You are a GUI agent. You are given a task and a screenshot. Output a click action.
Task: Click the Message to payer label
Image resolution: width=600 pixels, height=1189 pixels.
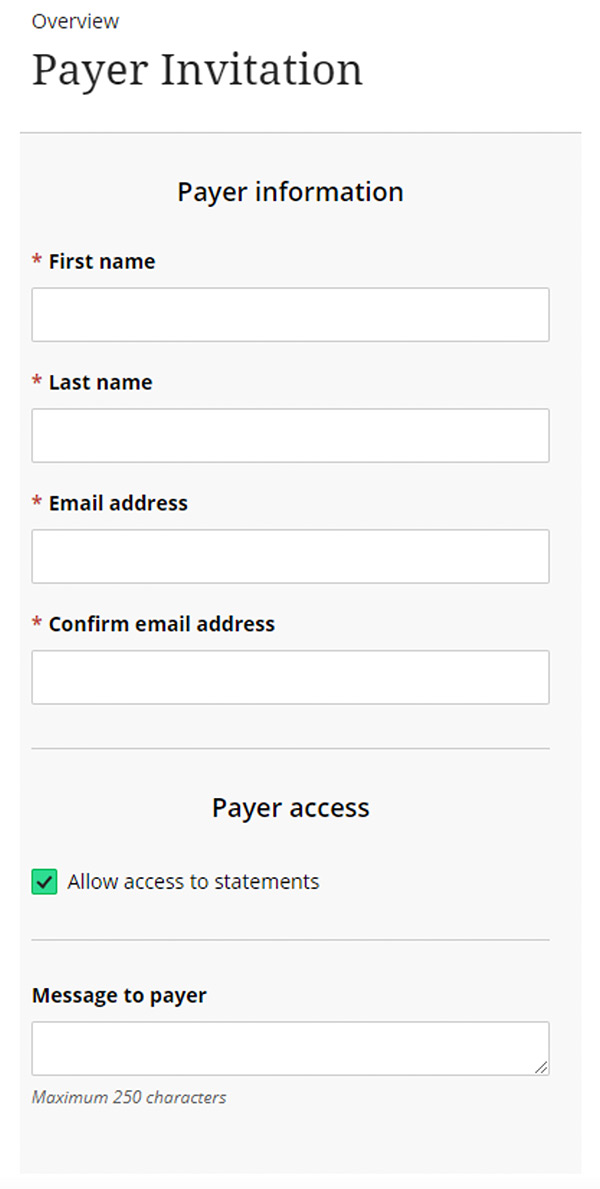(x=119, y=996)
